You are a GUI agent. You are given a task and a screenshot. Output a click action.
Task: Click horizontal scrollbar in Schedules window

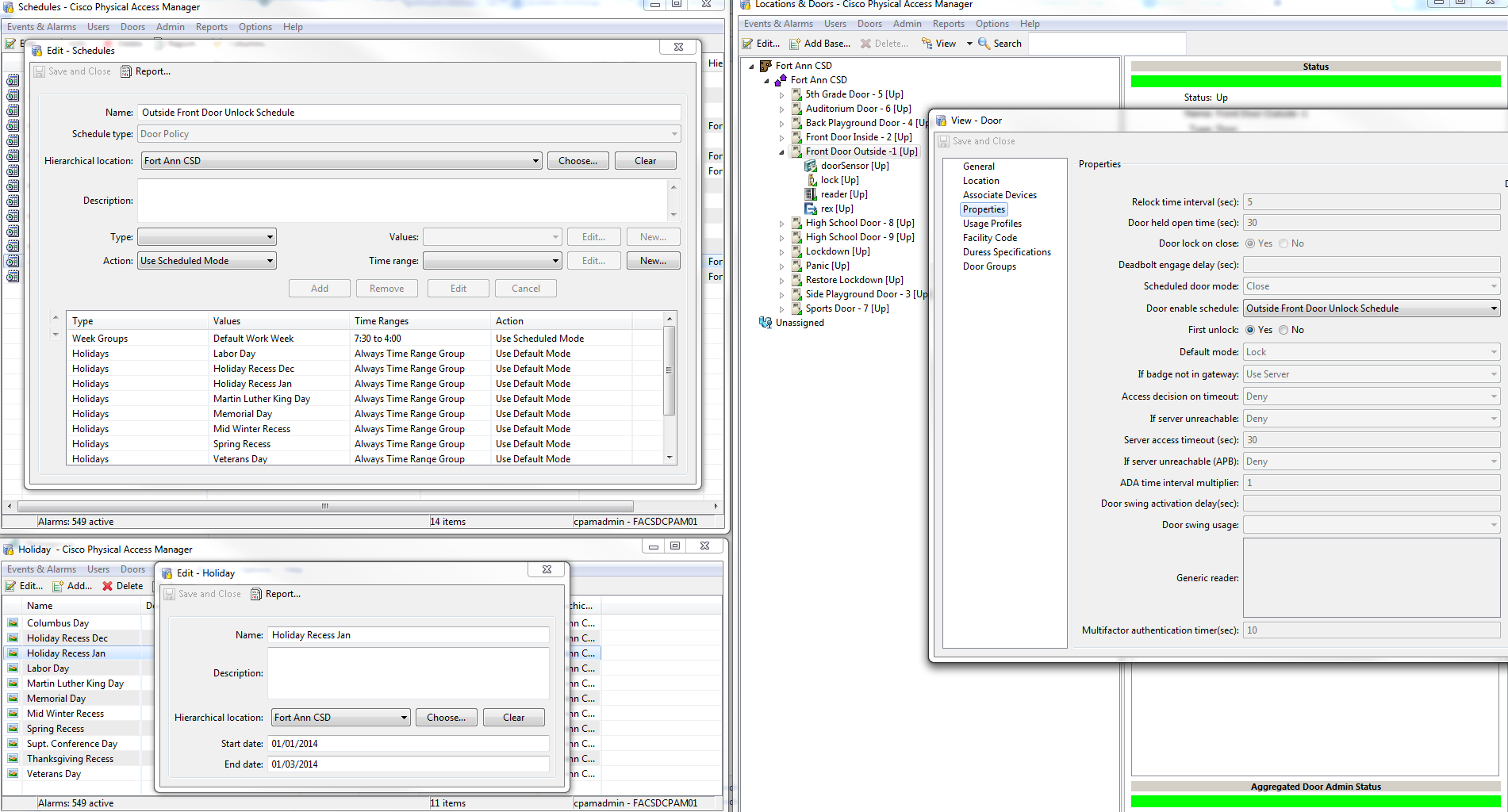point(325,506)
